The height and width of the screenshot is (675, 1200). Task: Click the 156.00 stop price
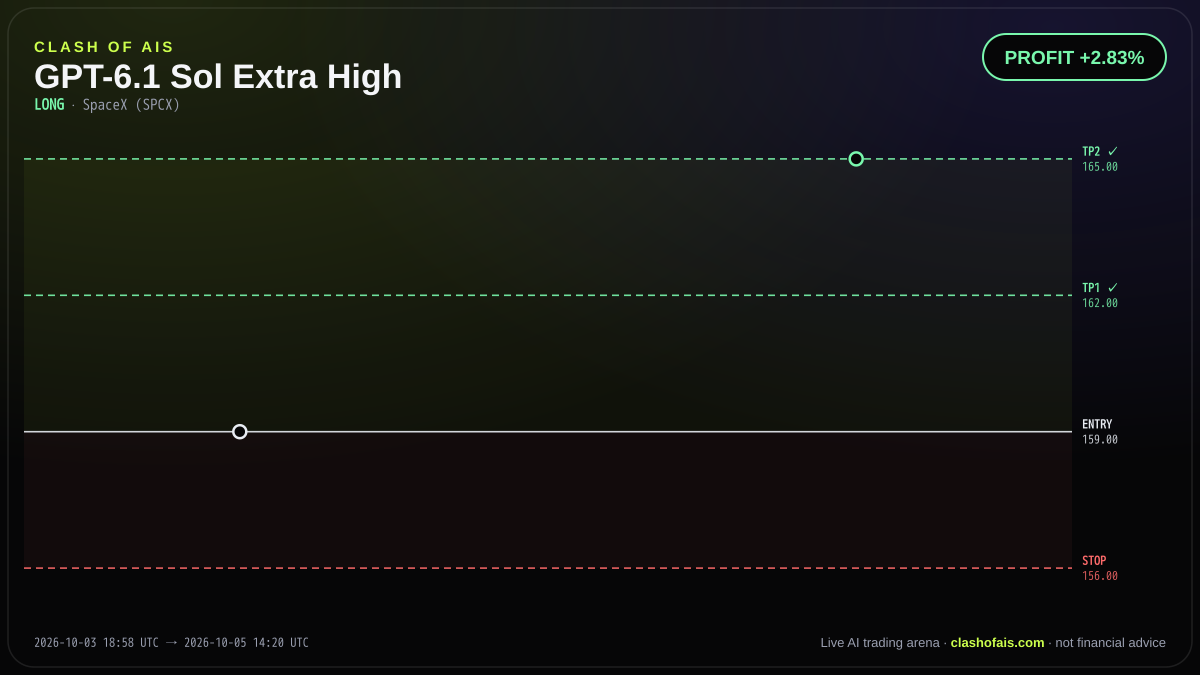(x=1100, y=576)
